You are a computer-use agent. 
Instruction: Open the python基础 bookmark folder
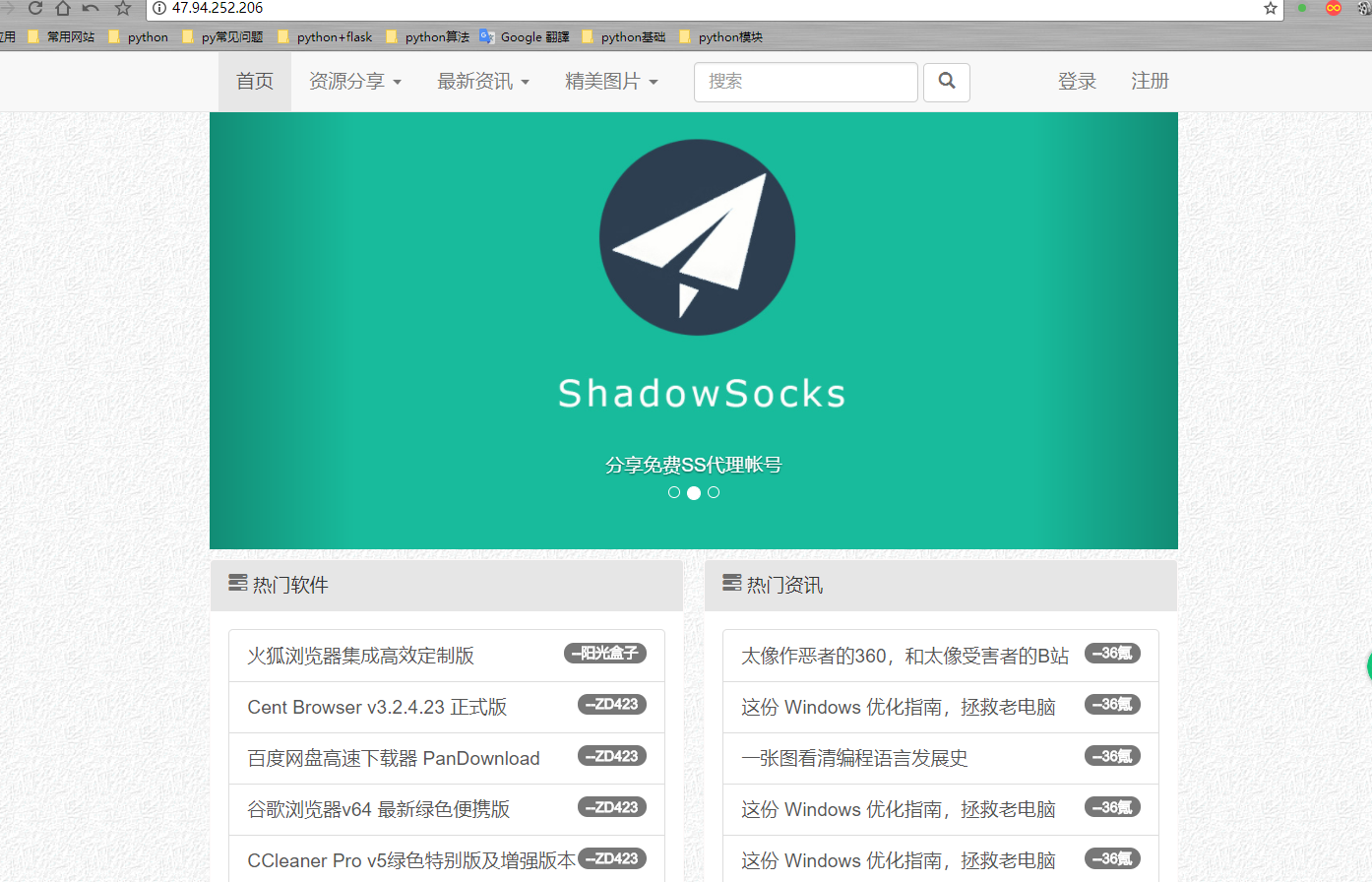623,36
